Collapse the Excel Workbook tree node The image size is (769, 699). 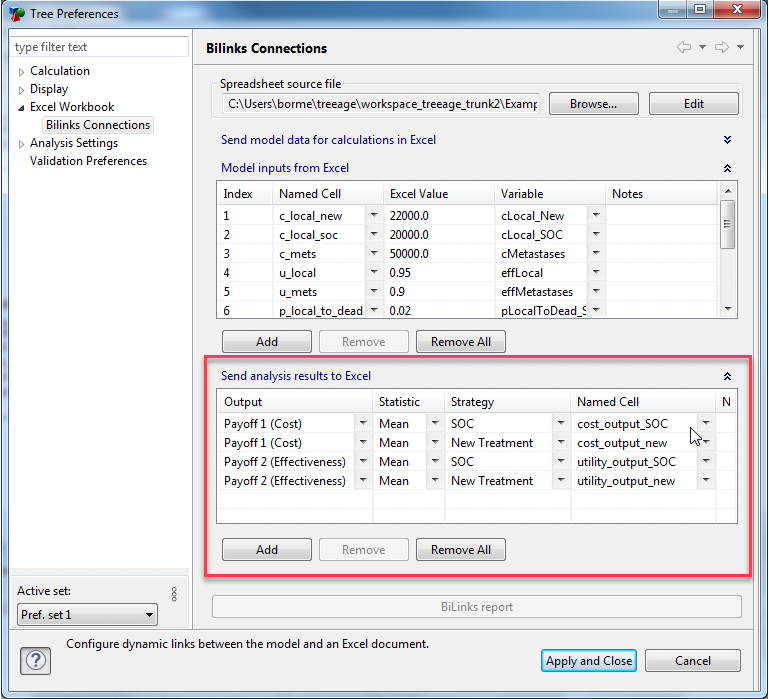click(21, 108)
